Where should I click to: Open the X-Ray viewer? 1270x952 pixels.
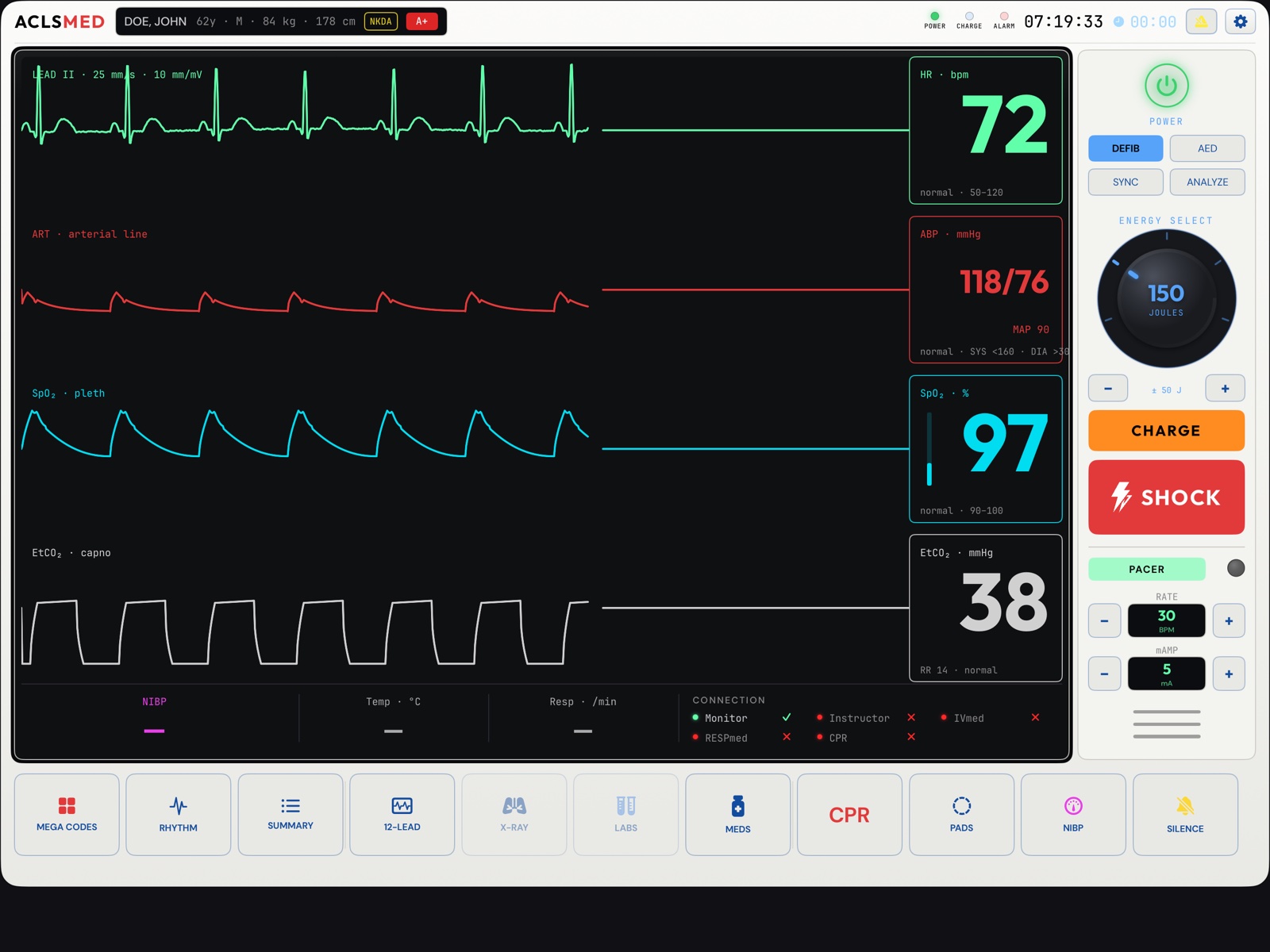pos(514,814)
